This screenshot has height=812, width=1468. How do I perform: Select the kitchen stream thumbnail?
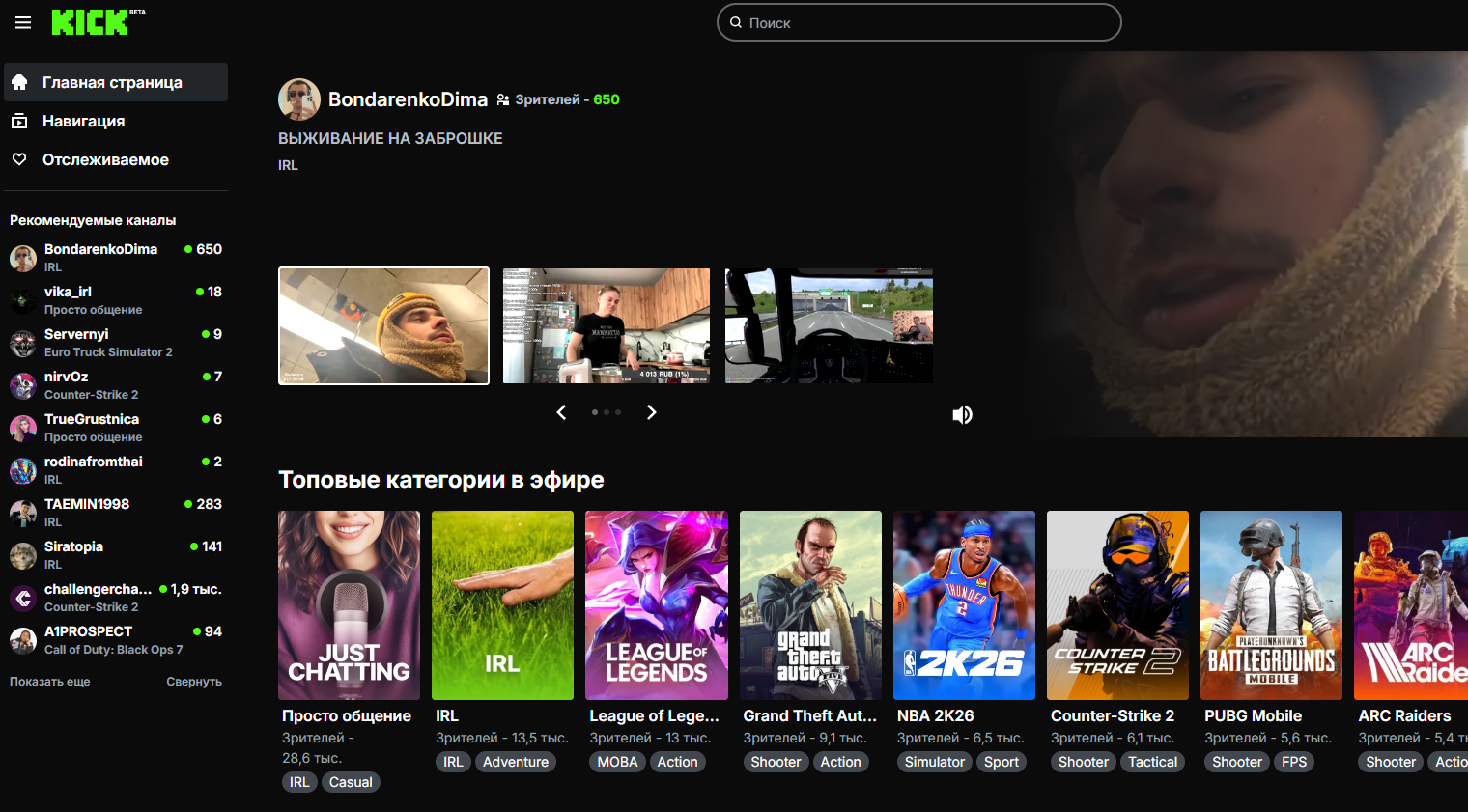point(607,325)
